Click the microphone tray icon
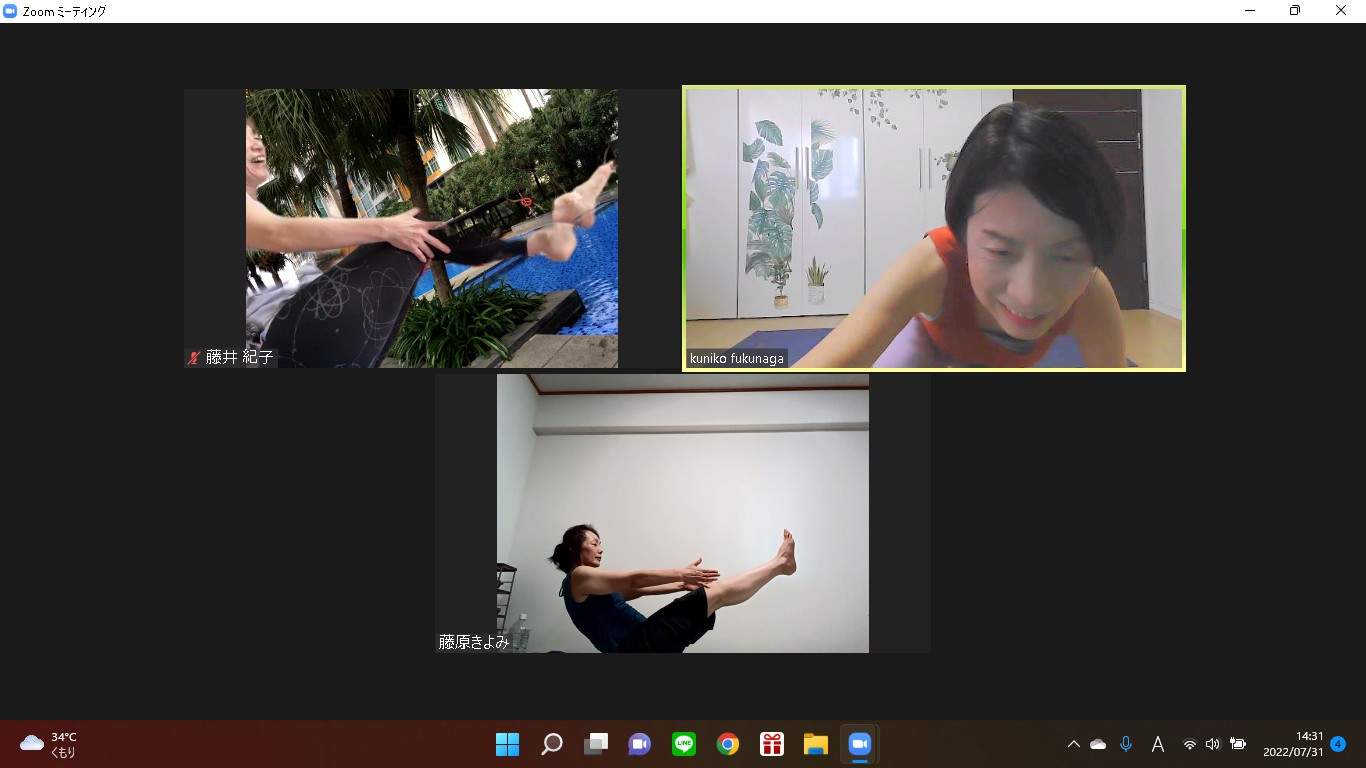The height and width of the screenshot is (768, 1366). coord(1126,744)
